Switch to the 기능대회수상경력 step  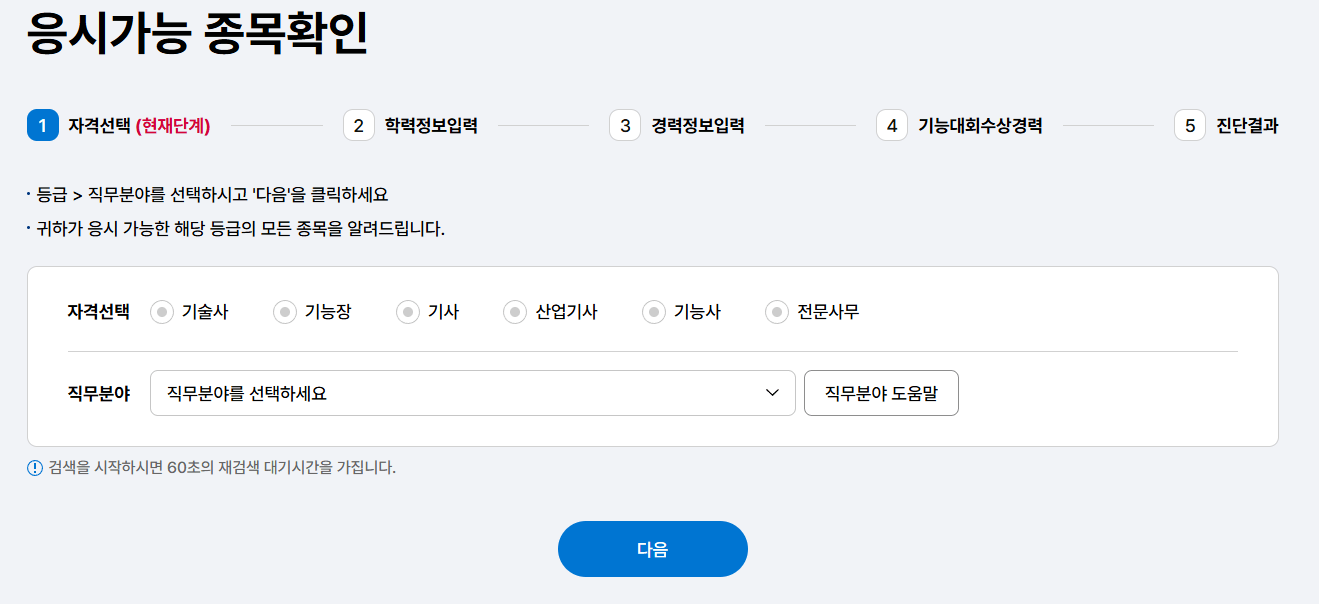click(x=978, y=125)
